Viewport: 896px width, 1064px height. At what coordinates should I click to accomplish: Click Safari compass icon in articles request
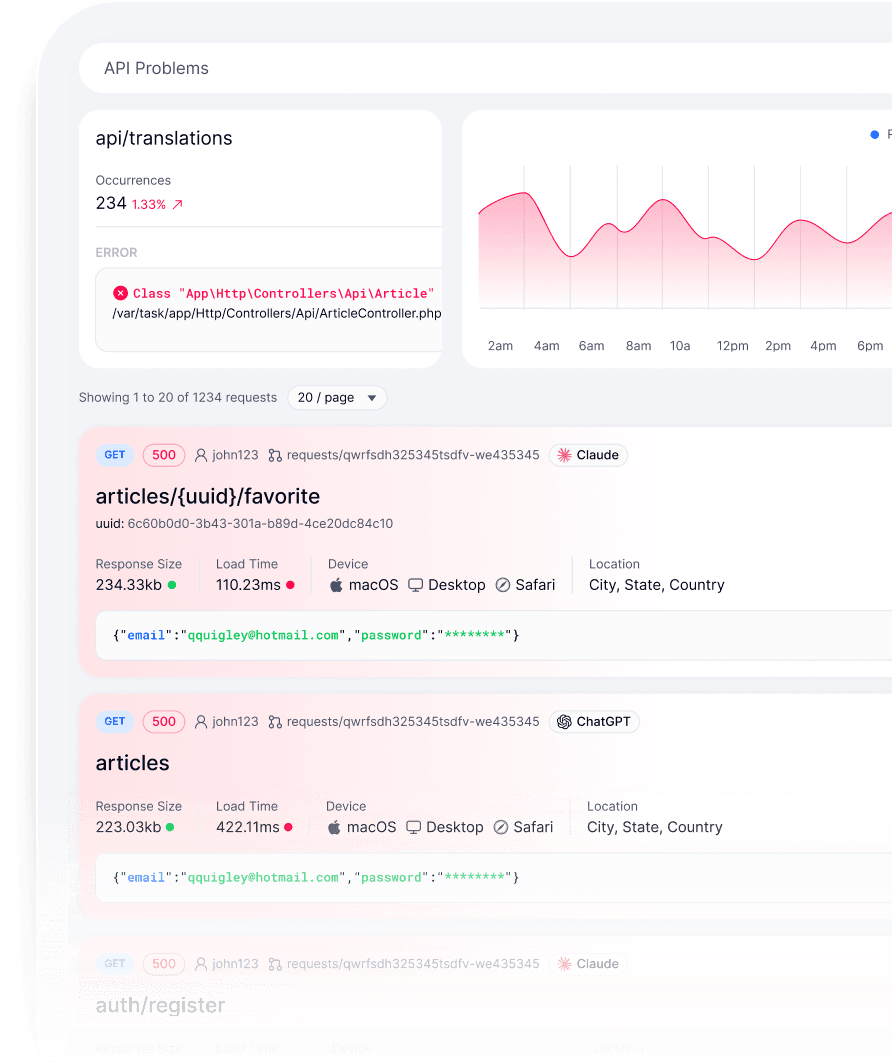[501, 828]
